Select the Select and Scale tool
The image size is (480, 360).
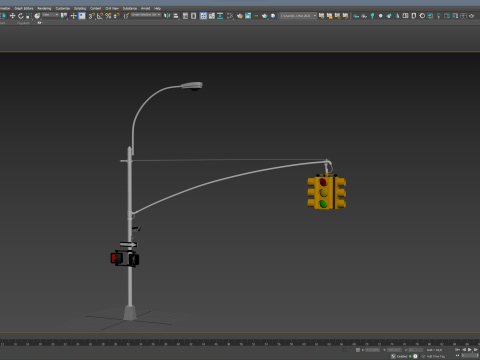[x=29, y=16]
